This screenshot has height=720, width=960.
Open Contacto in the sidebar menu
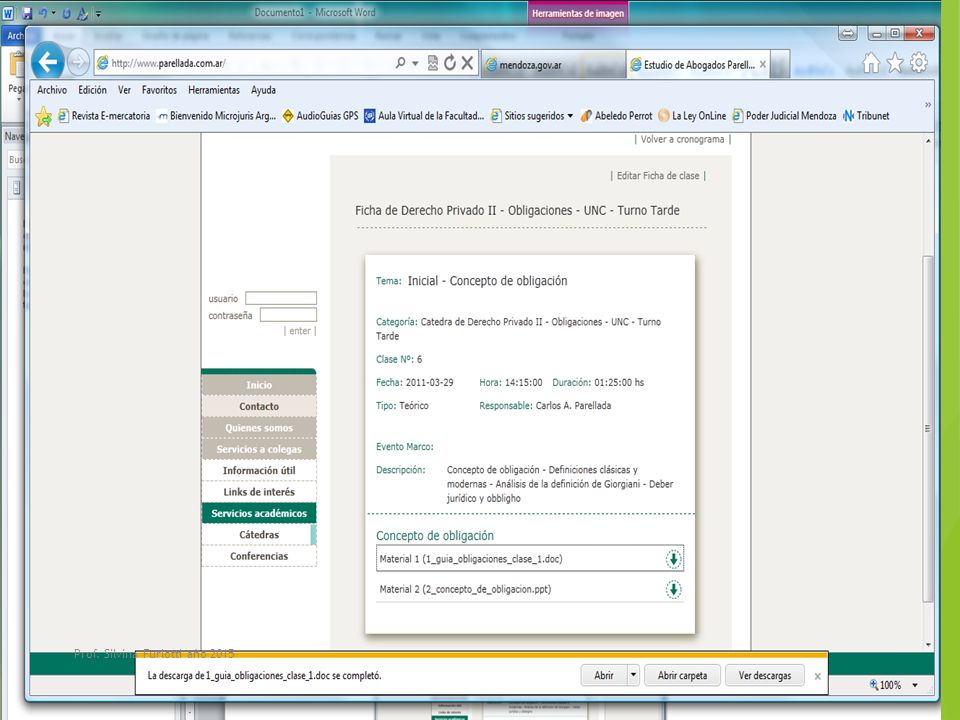click(x=259, y=406)
